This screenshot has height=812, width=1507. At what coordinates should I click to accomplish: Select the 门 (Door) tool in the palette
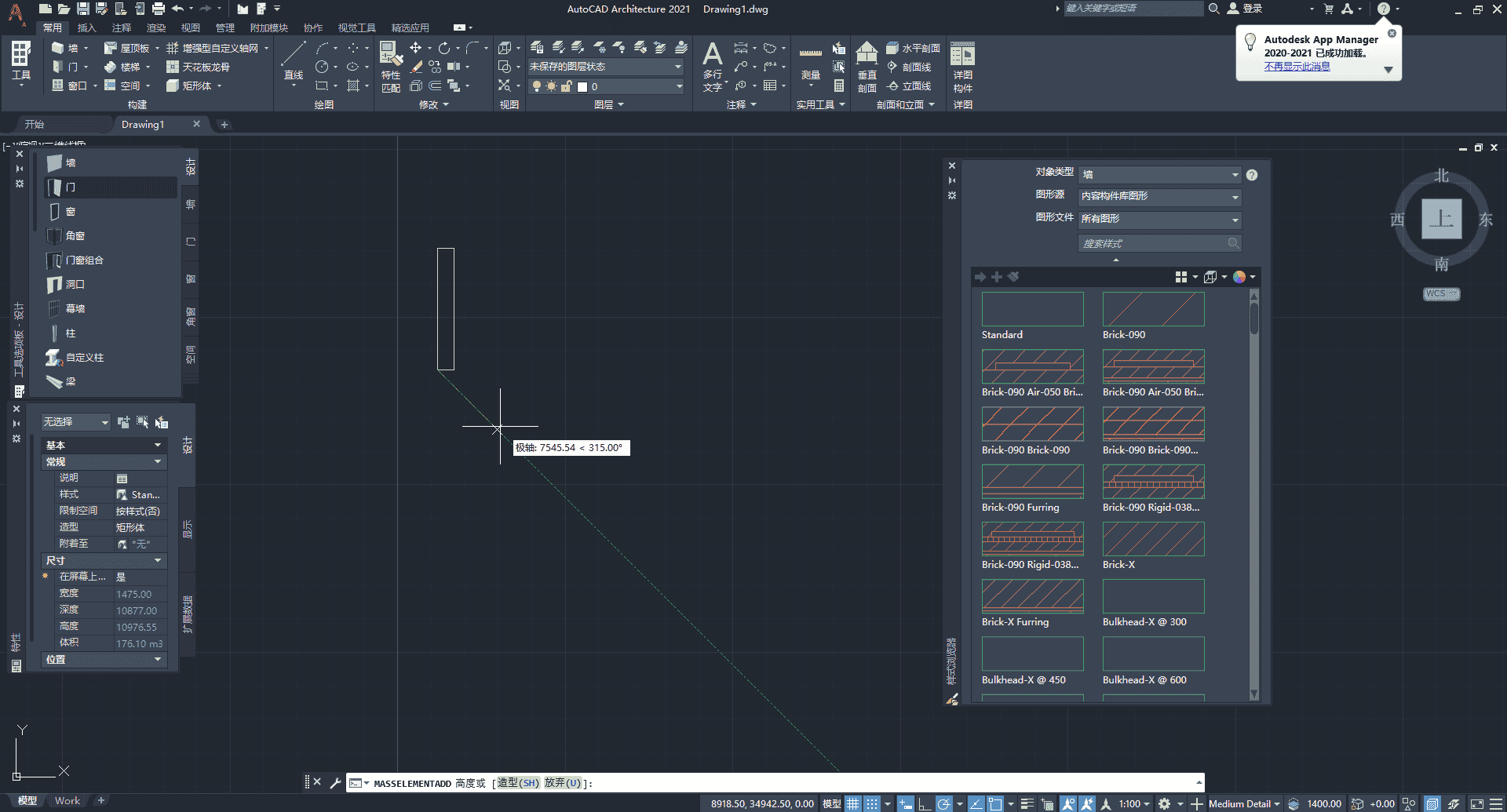click(71, 187)
